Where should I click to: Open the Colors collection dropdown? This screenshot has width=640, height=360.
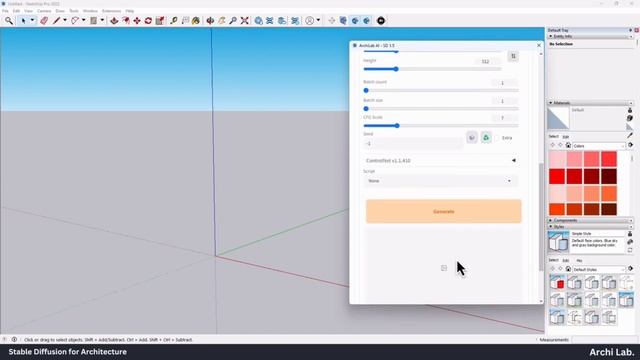(x=599, y=146)
